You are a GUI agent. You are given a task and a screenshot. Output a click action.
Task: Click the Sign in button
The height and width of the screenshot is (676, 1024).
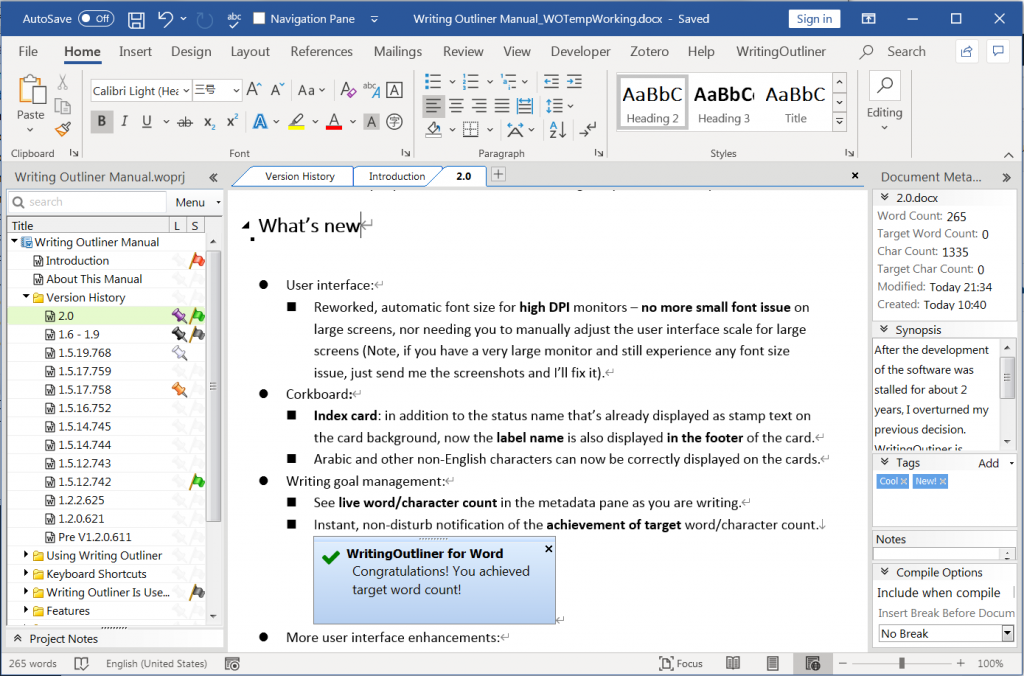814,19
